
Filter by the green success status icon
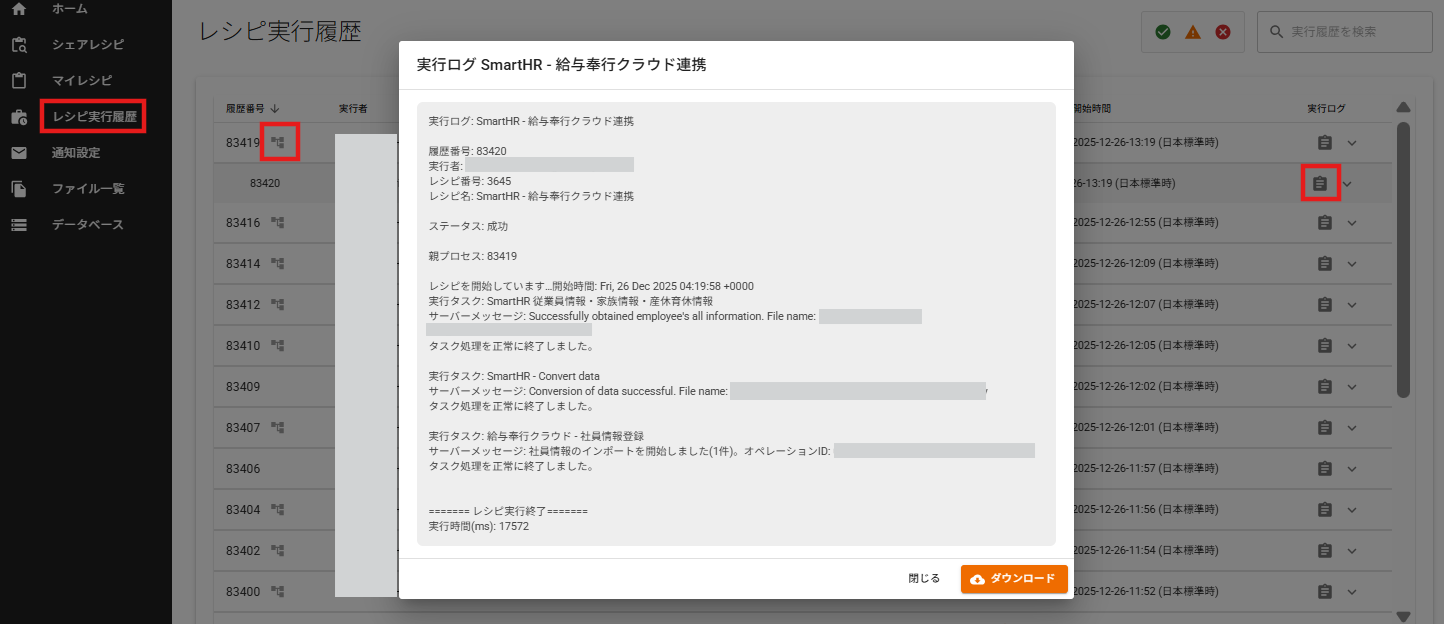tap(1163, 32)
